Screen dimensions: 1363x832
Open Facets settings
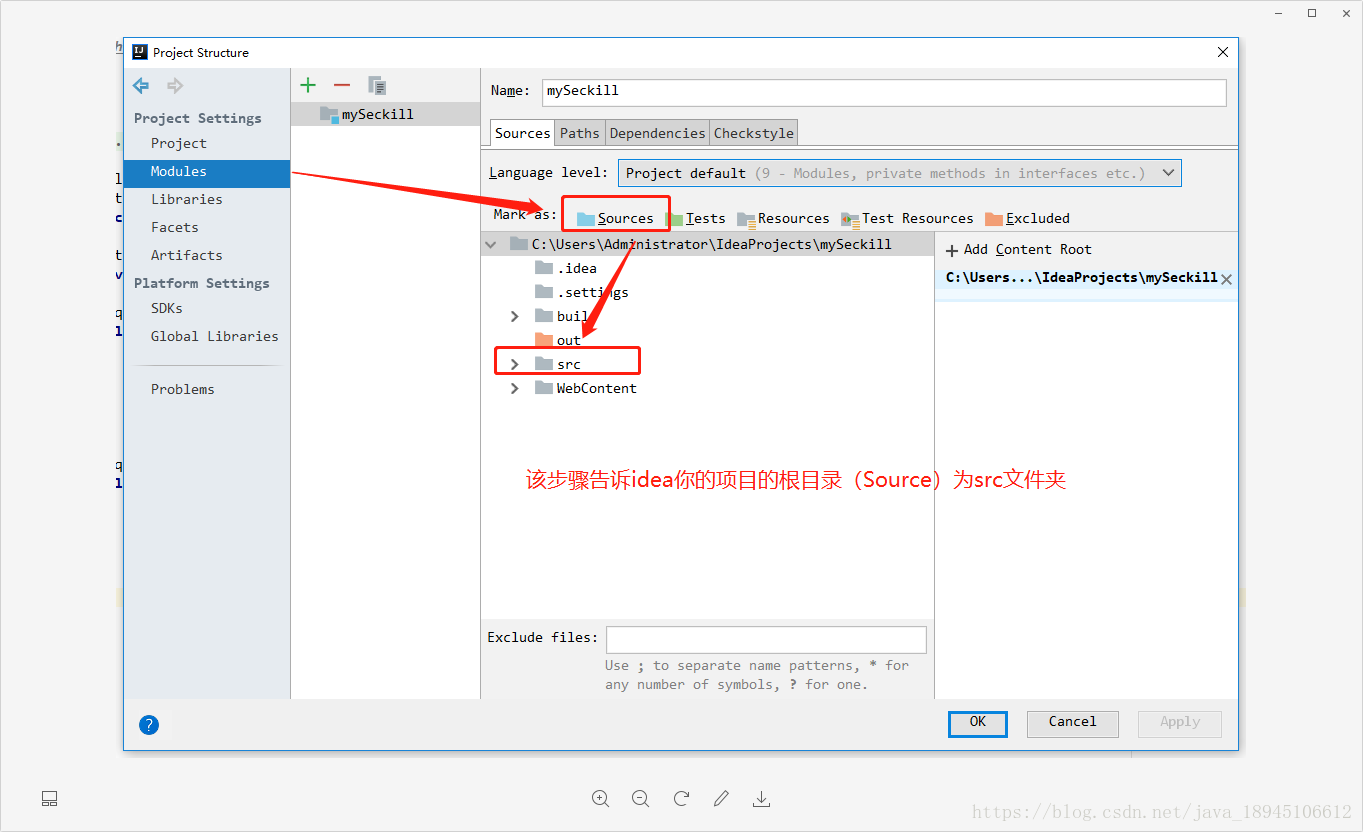tap(175, 227)
